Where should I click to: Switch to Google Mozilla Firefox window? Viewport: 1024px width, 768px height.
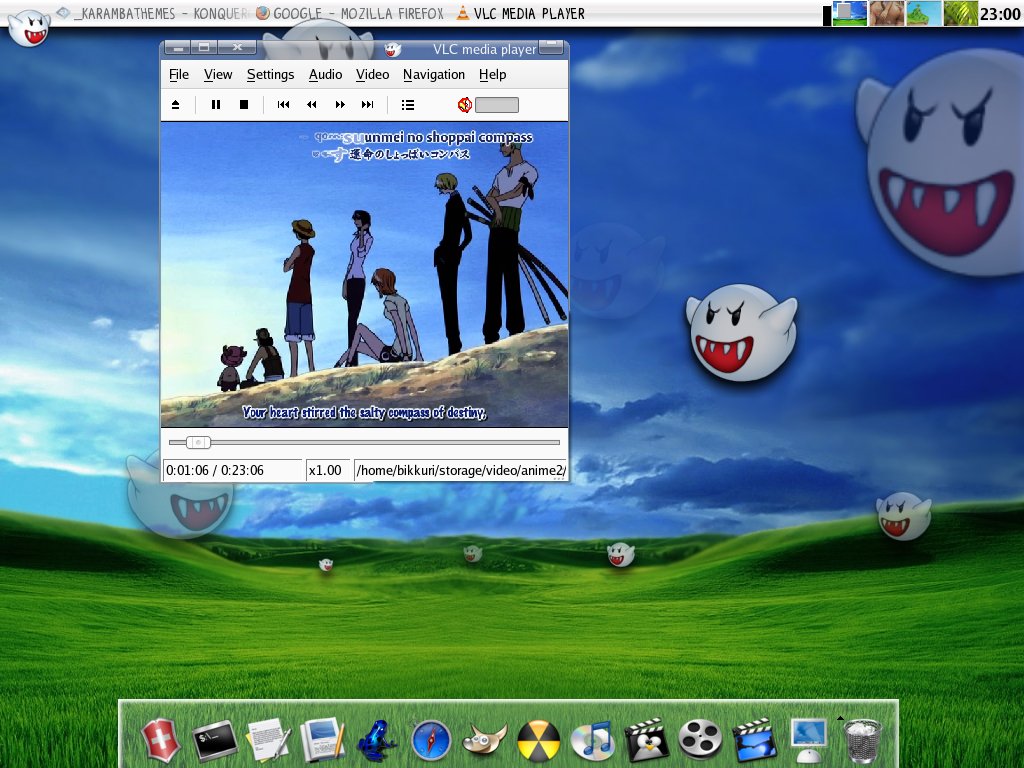[350, 13]
